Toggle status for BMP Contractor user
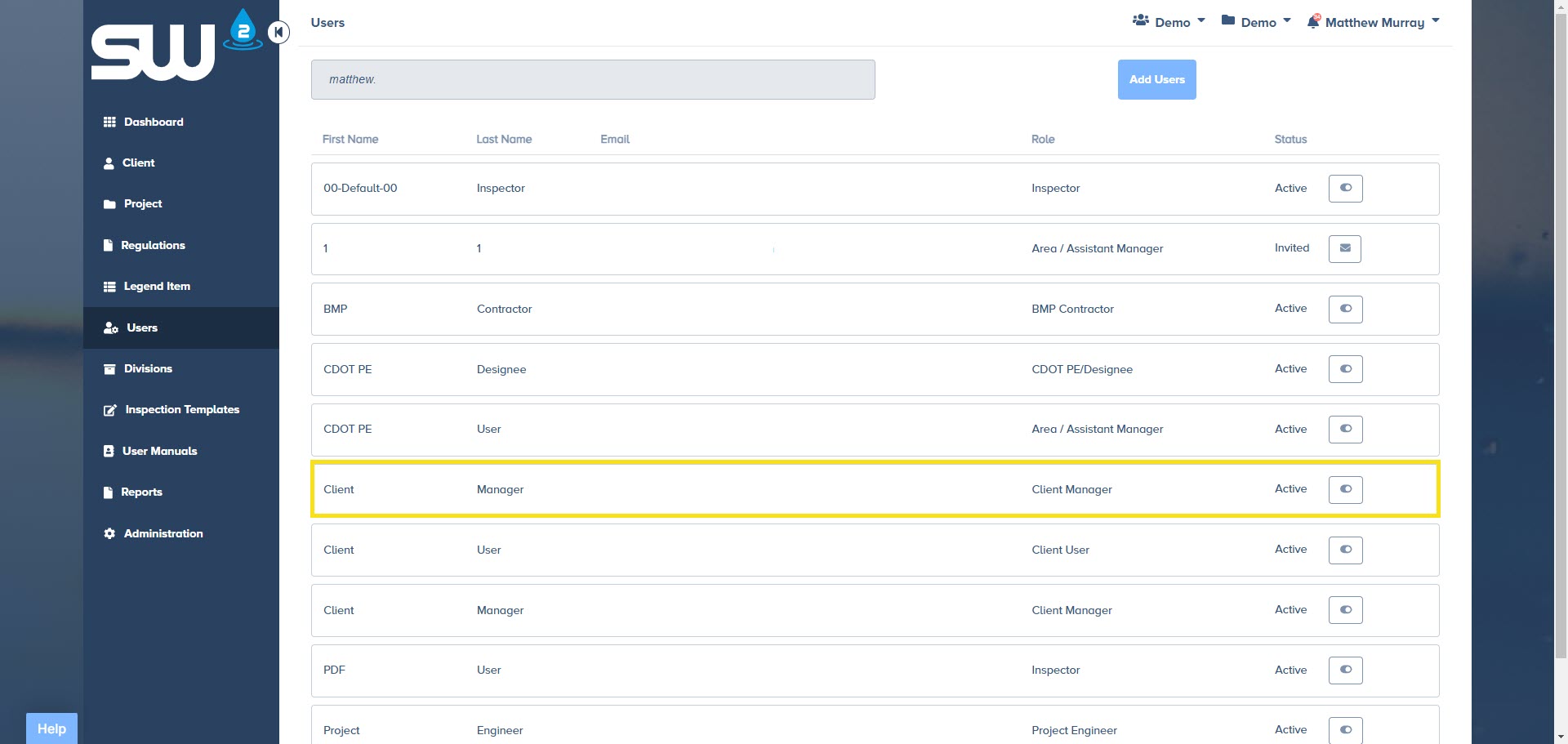This screenshot has height=744, width=1568. 1345,309
